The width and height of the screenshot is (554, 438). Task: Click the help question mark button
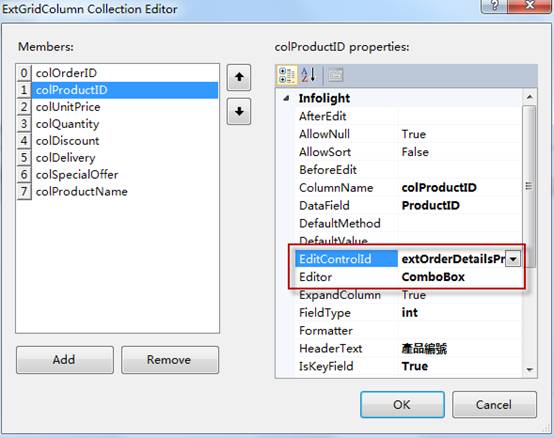(495, 6)
